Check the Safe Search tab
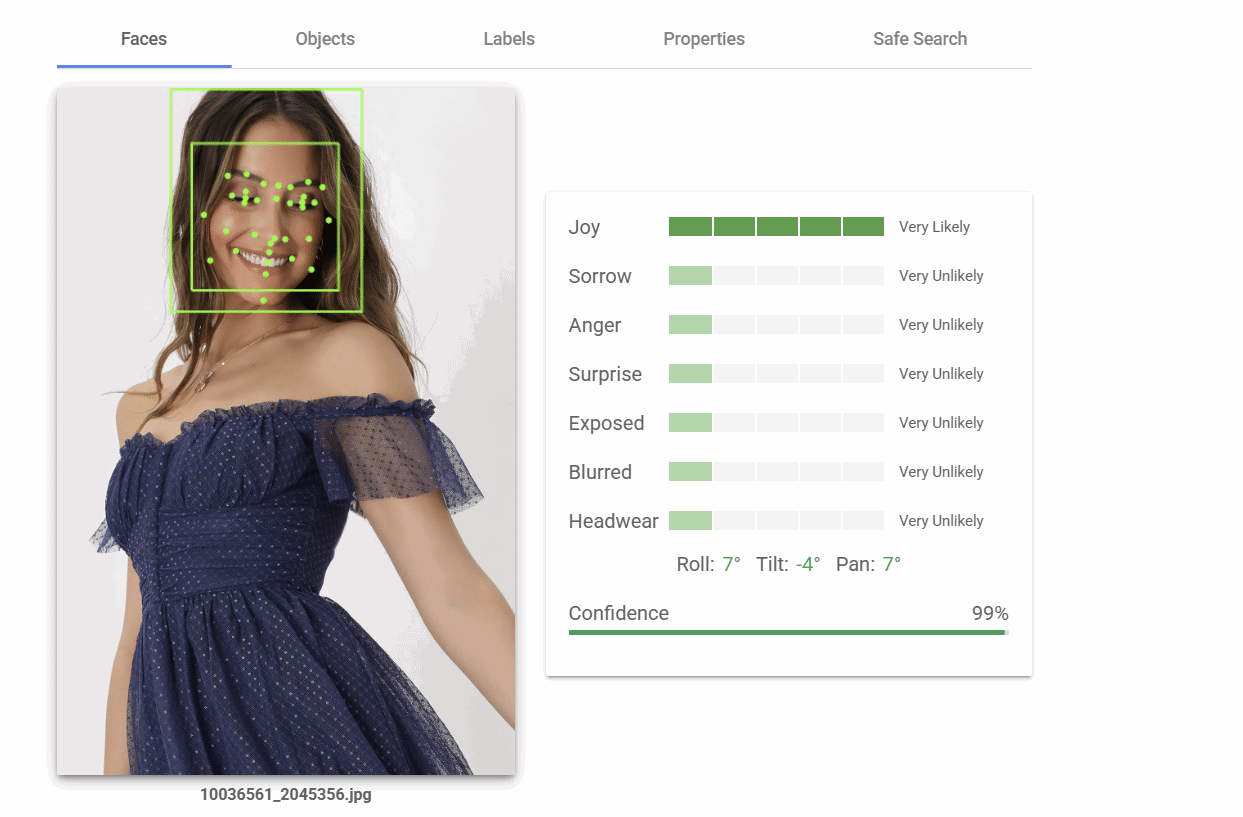The width and height of the screenshot is (1243, 817). click(x=920, y=39)
